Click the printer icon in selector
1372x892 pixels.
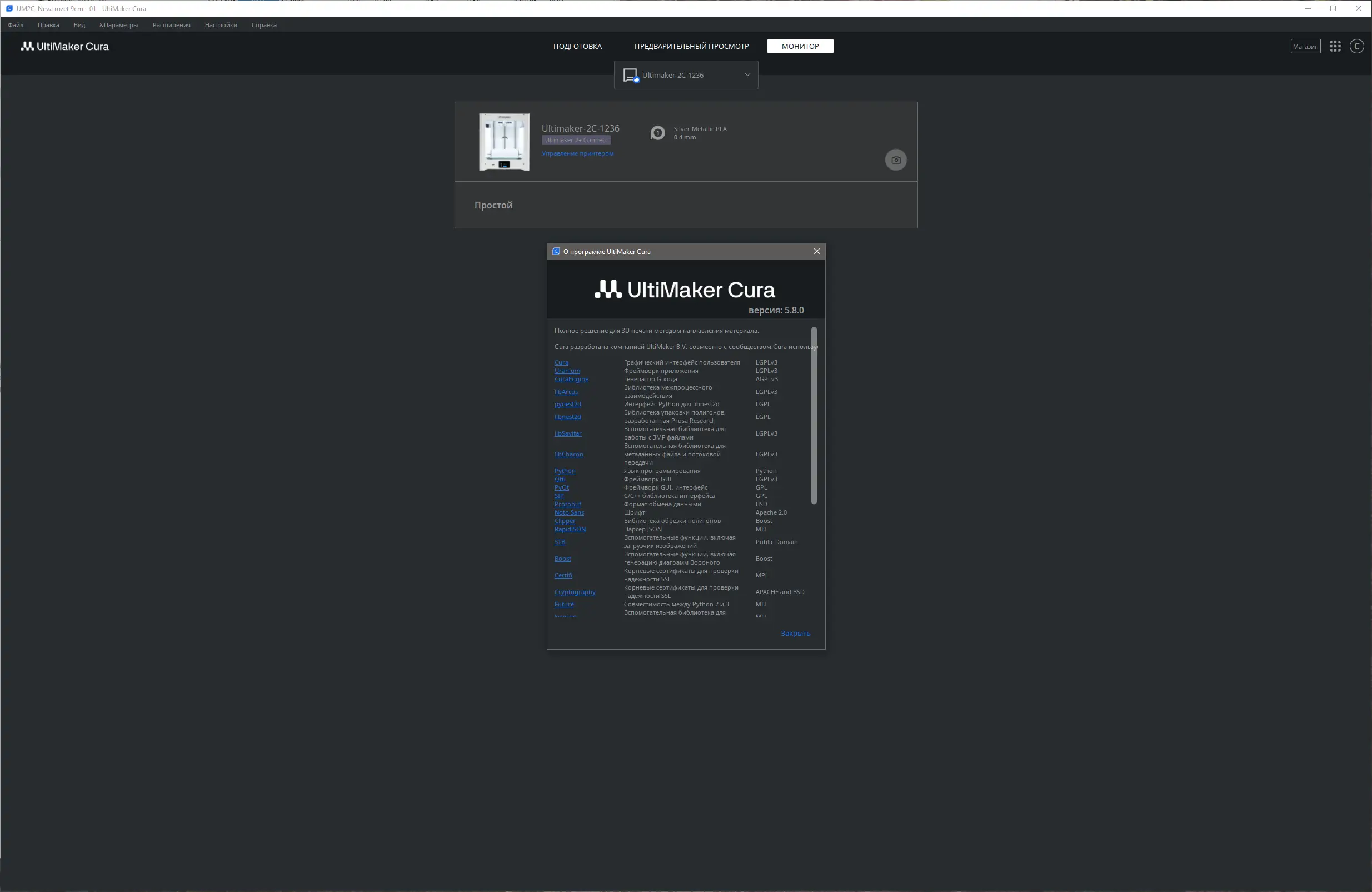pos(630,75)
